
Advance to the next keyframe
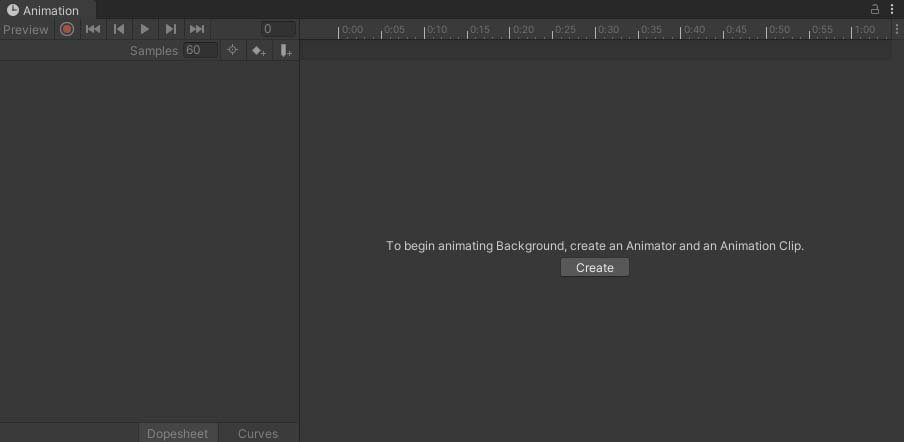(x=171, y=29)
